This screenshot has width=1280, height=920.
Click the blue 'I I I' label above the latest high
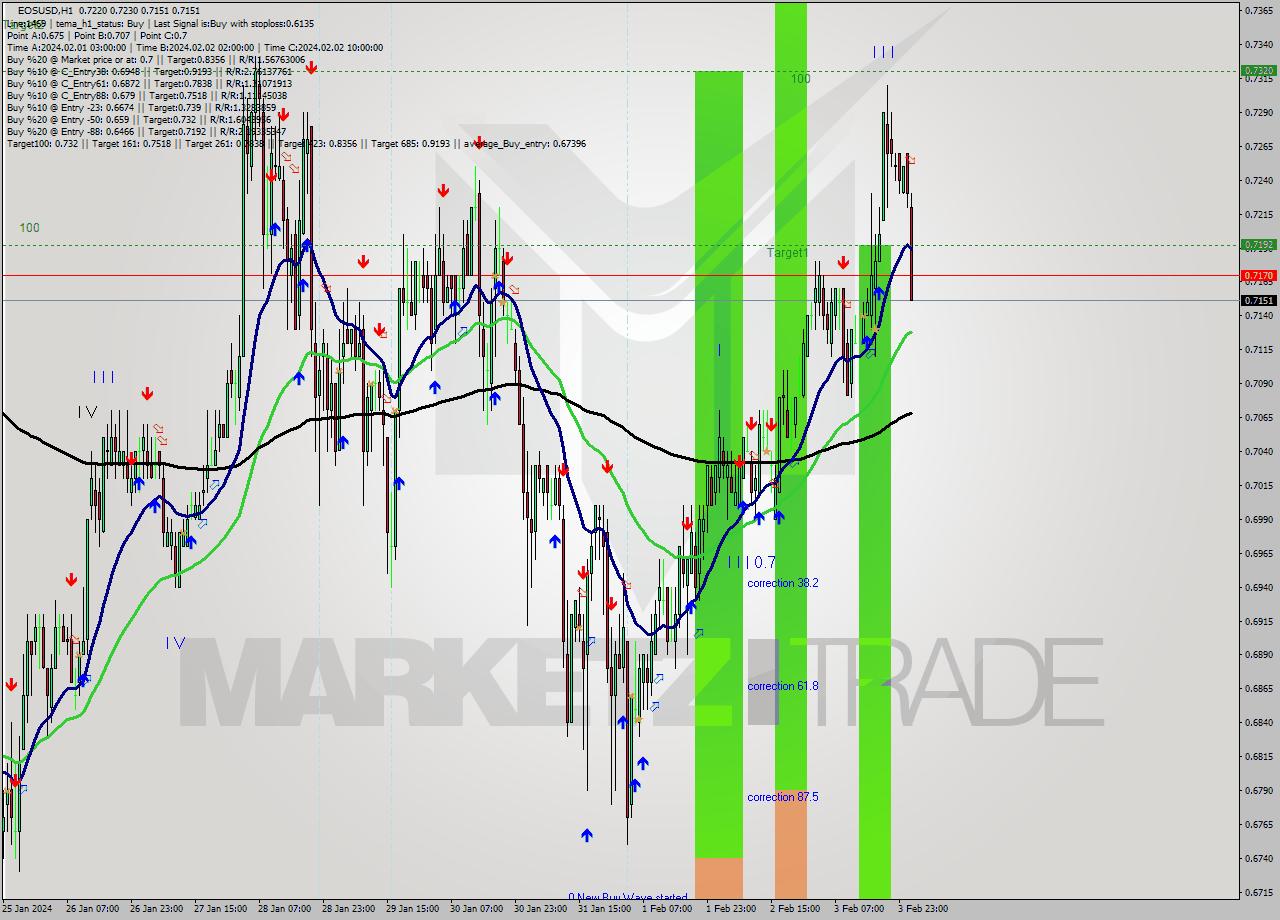click(883, 52)
